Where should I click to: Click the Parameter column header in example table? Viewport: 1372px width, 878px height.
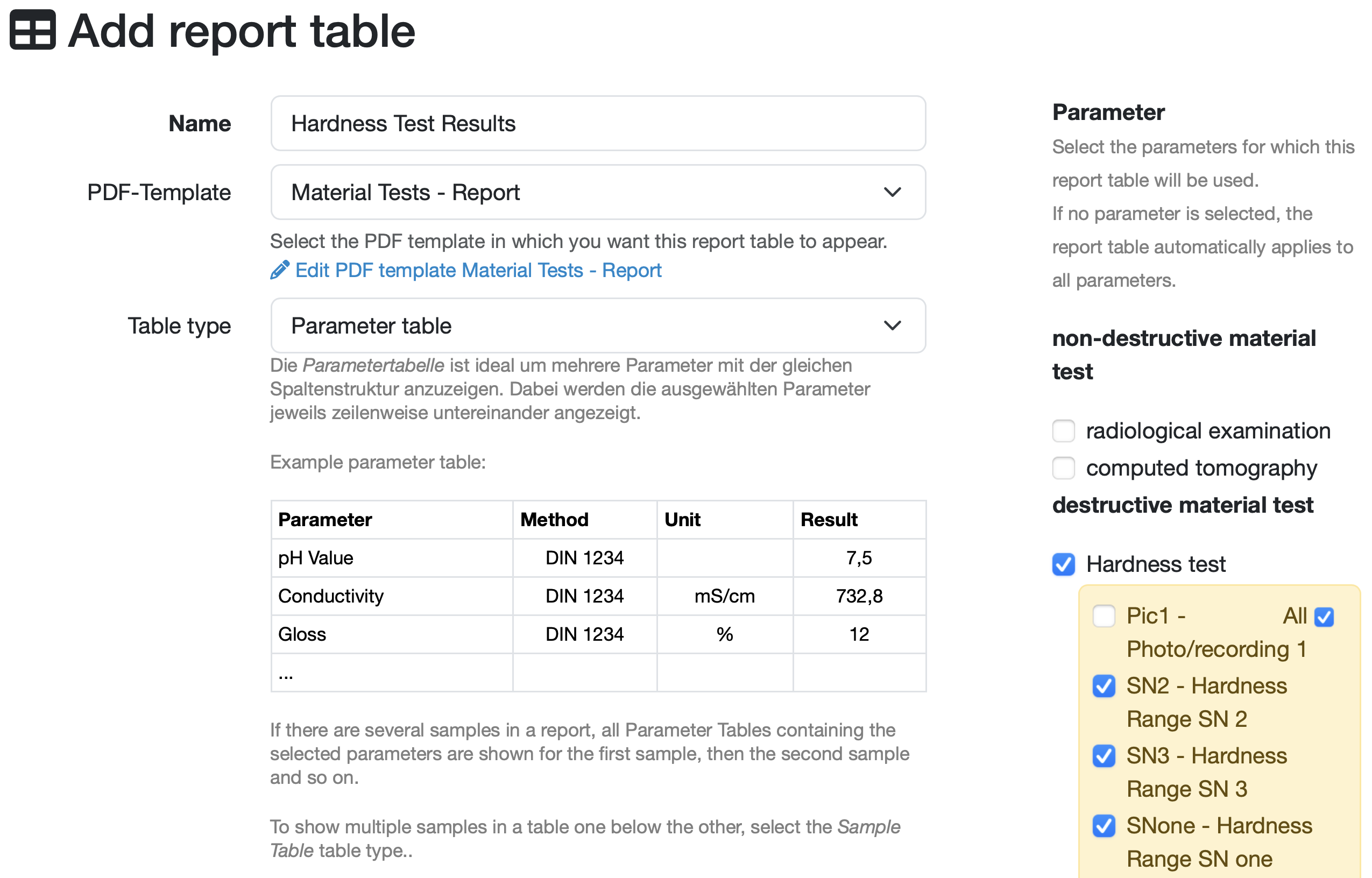[x=325, y=520]
